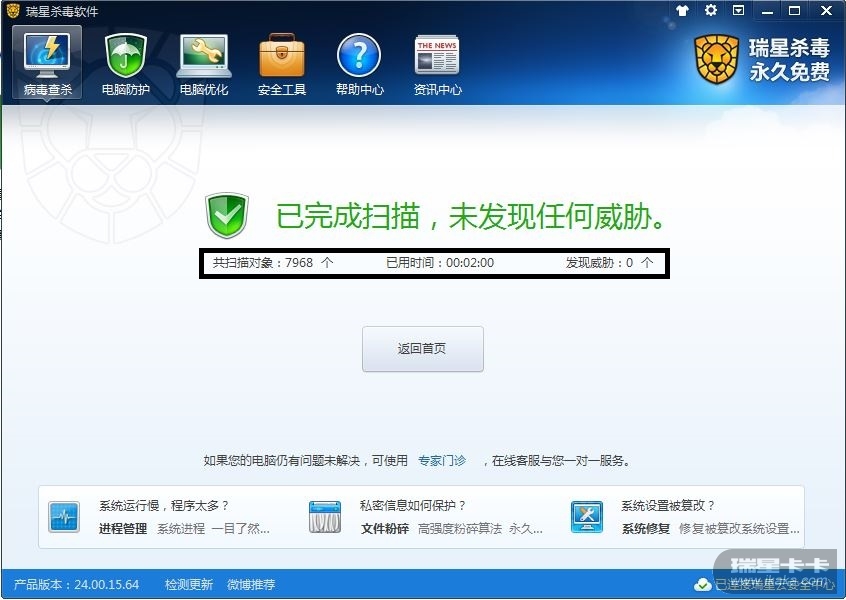
Task: Click the Rising lion logo at top right
Action: click(x=716, y=59)
